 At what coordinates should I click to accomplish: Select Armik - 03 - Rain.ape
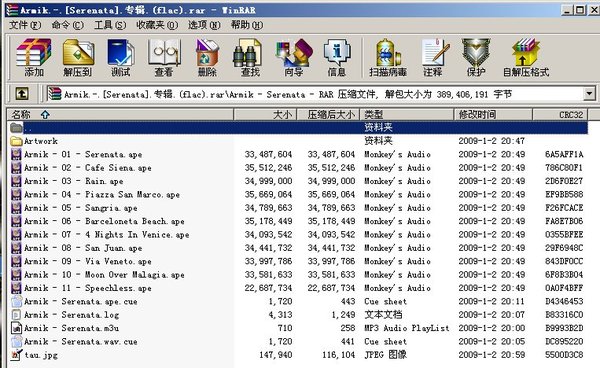point(74,181)
